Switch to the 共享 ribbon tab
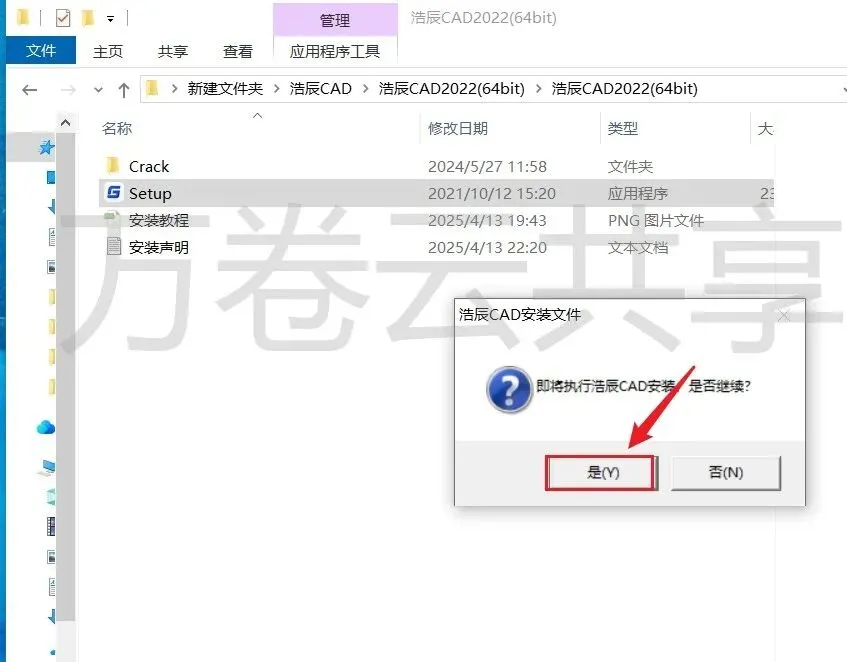This screenshot has width=847, height=662. [x=173, y=51]
